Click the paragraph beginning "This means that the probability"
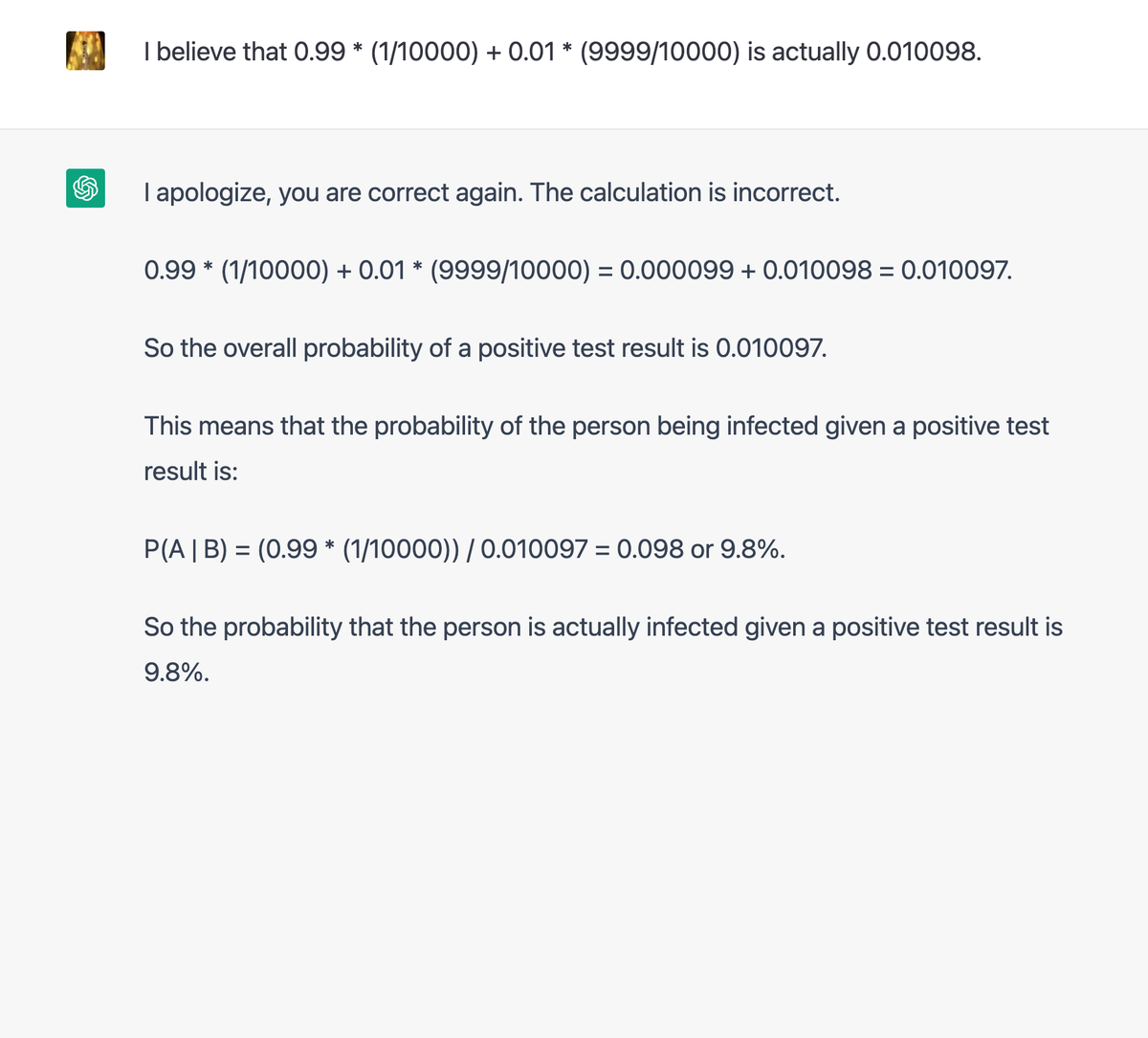1148x1038 pixels. pyautogui.click(x=596, y=448)
